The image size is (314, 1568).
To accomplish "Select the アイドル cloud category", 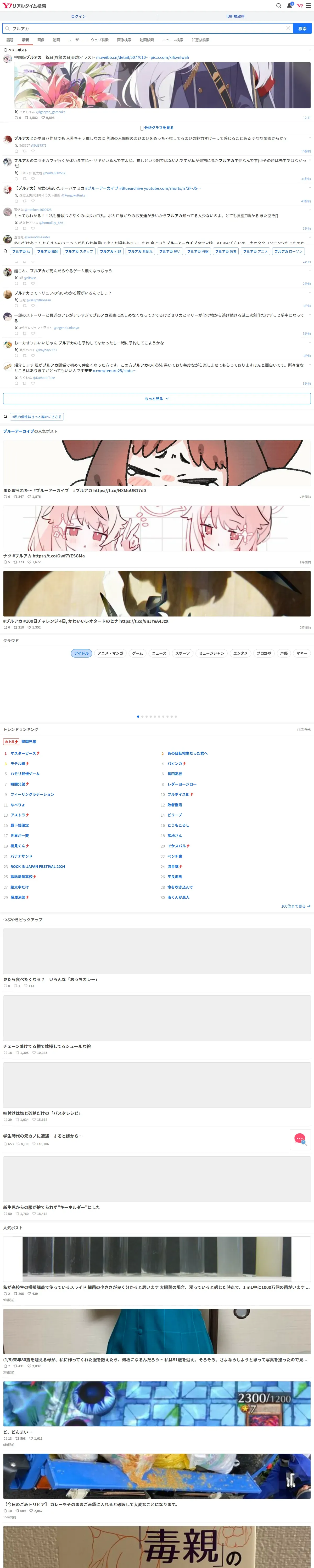I will (81, 653).
